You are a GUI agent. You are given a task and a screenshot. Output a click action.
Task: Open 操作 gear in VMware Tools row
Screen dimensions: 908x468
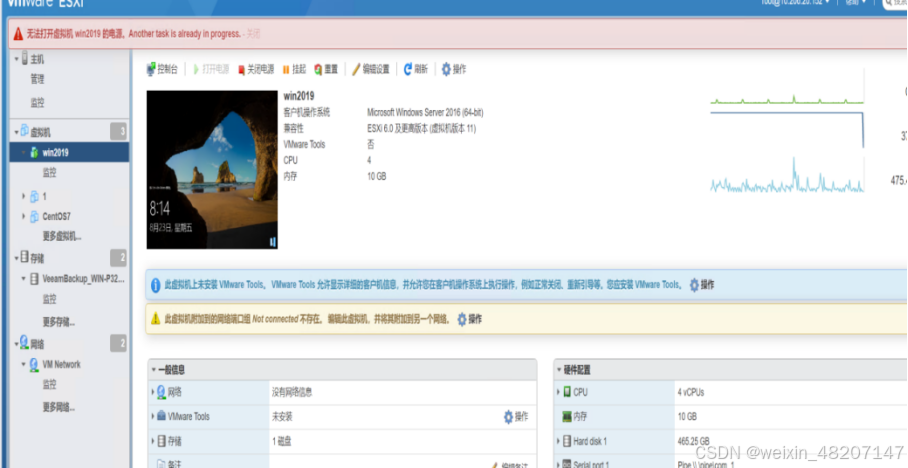coord(515,416)
